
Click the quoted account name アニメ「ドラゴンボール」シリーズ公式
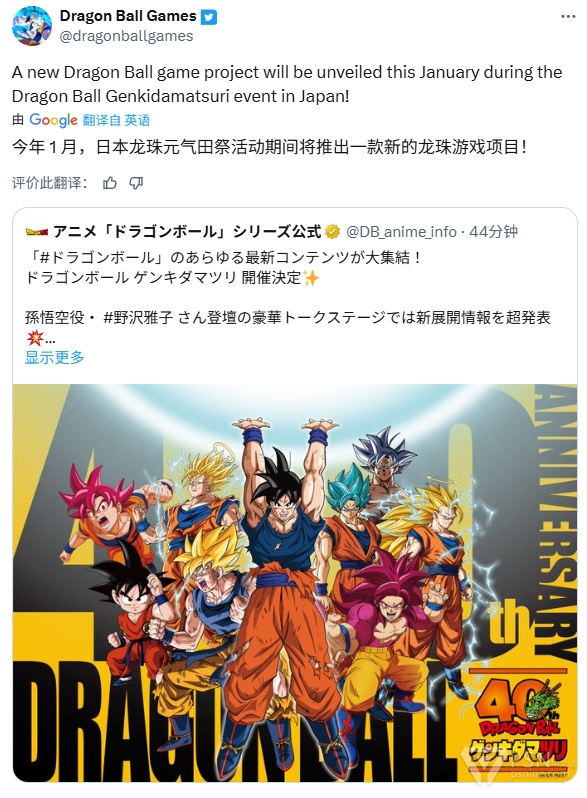click(x=187, y=232)
